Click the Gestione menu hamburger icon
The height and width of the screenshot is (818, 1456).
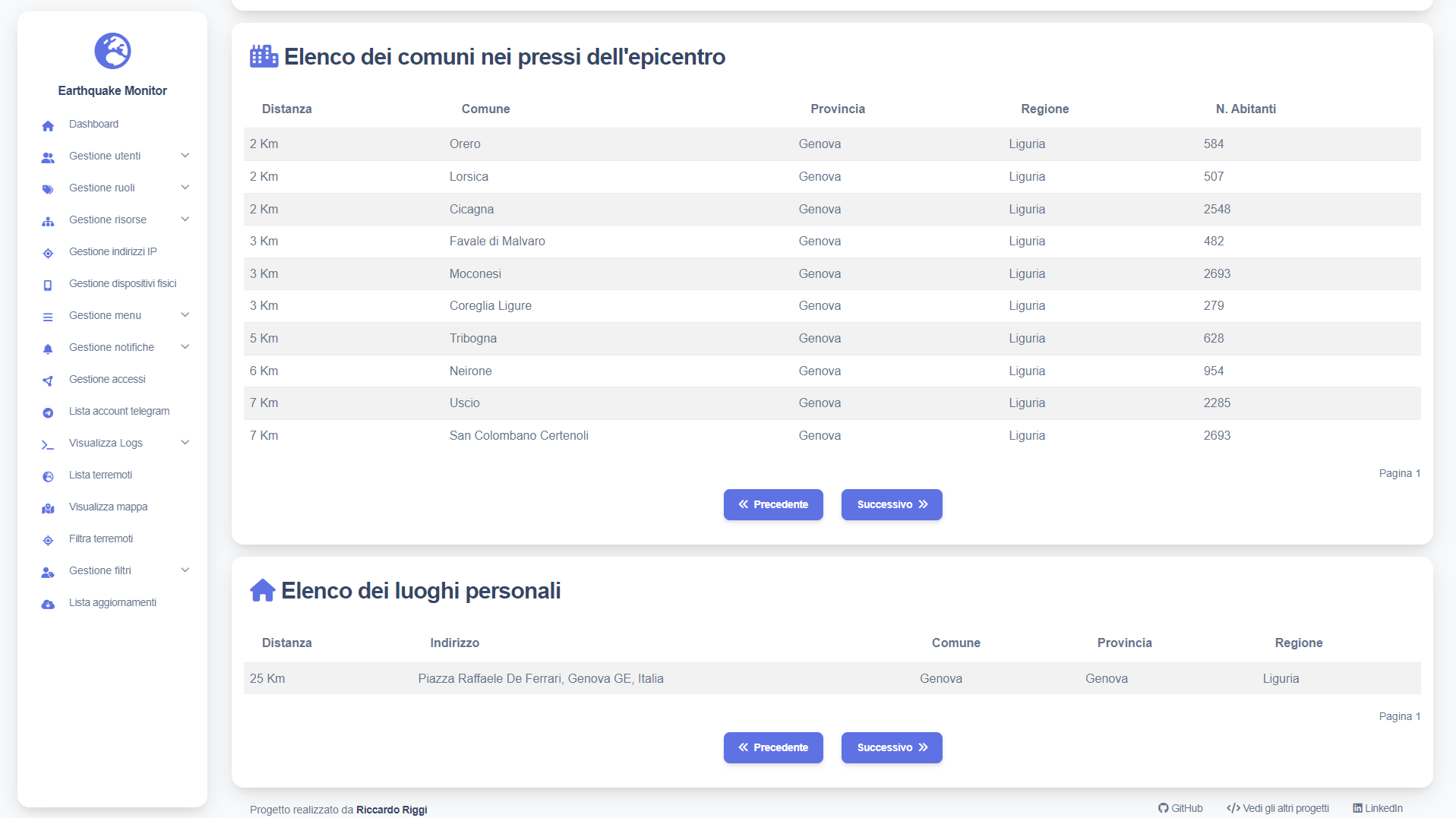pyautogui.click(x=48, y=317)
